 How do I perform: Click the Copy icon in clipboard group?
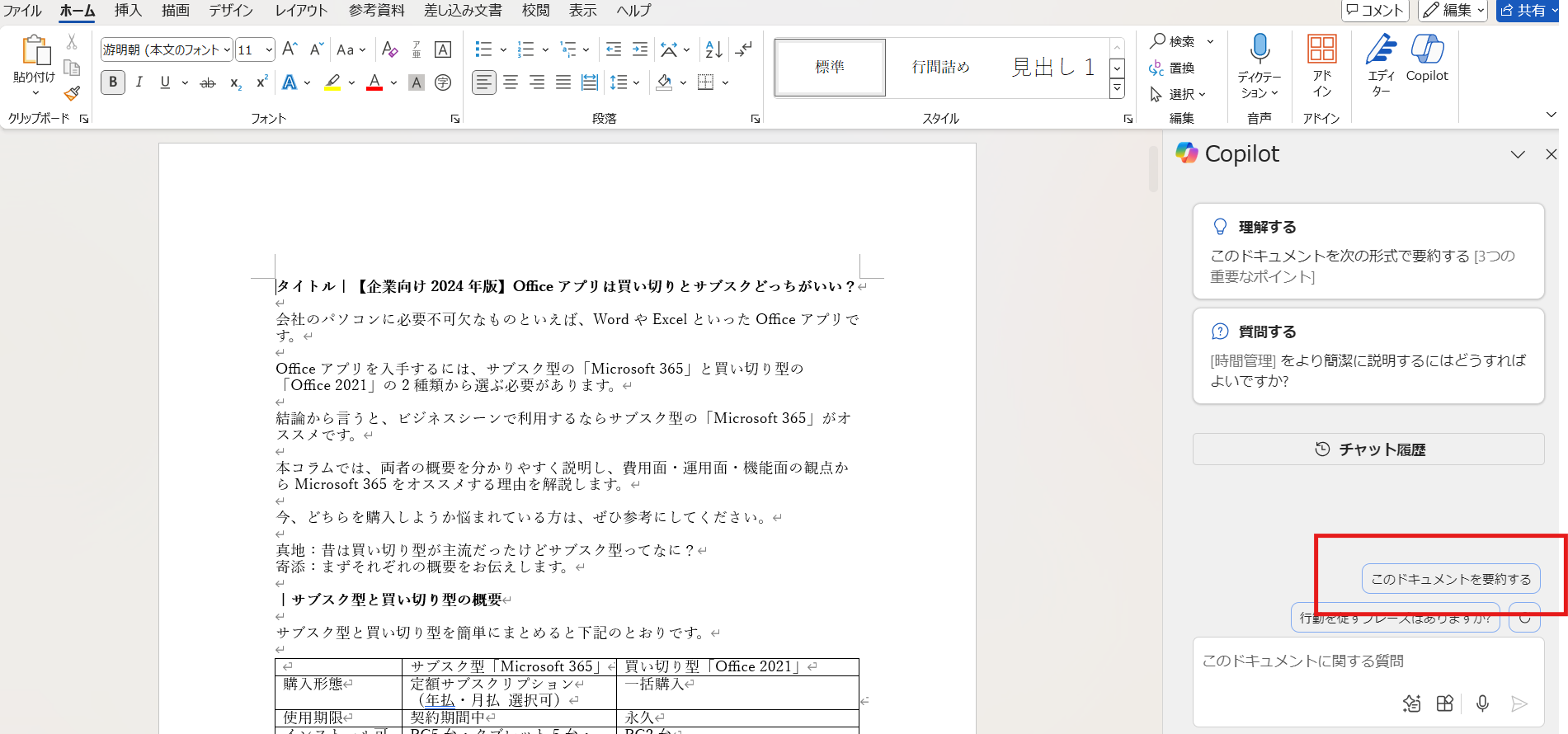tap(72, 68)
